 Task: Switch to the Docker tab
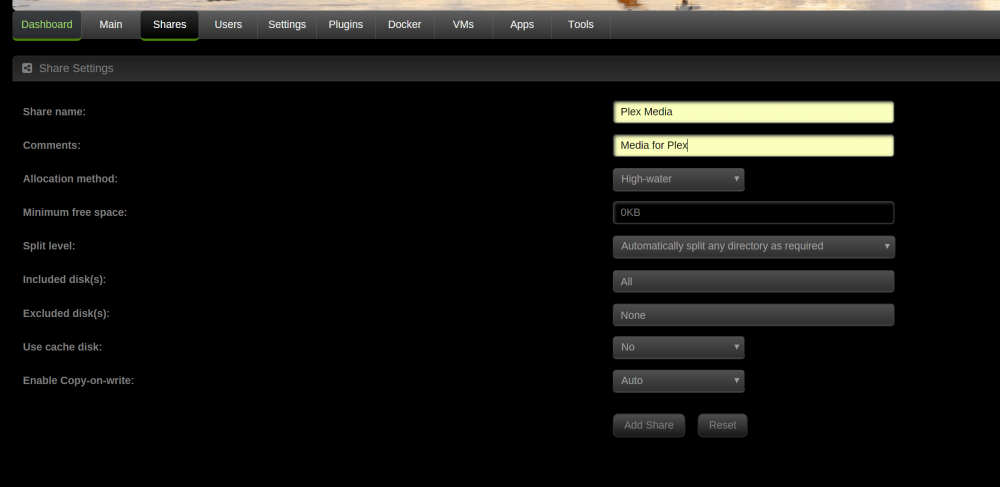pyautogui.click(x=404, y=25)
